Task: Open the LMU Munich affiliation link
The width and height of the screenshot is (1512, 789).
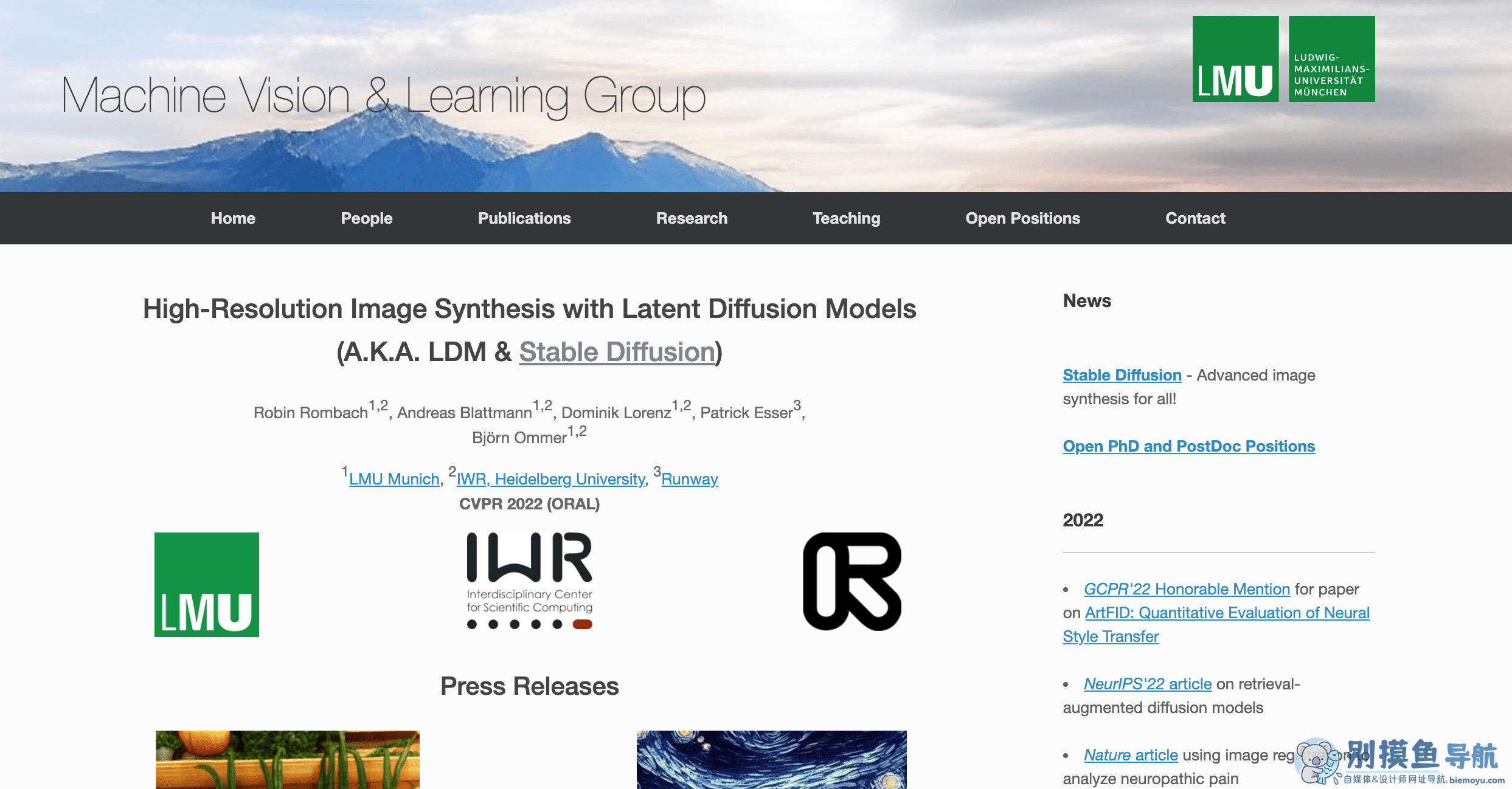Action: coord(394,479)
